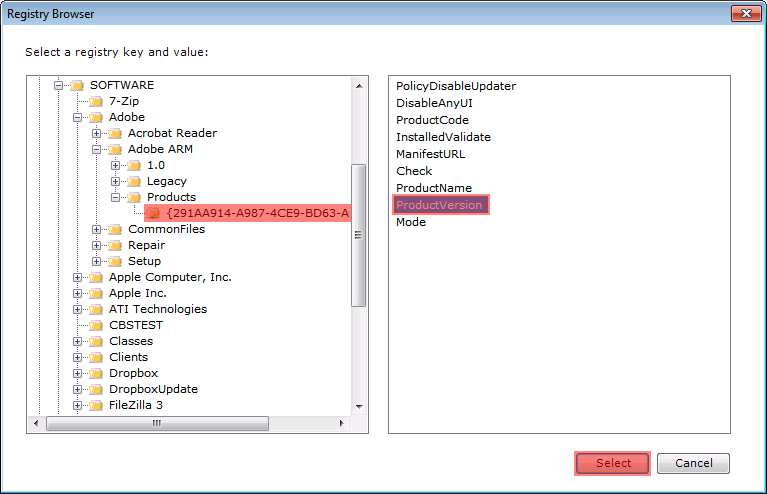Choose the ProductVersion value
The height and width of the screenshot is (494, 767).
[439, 205]
